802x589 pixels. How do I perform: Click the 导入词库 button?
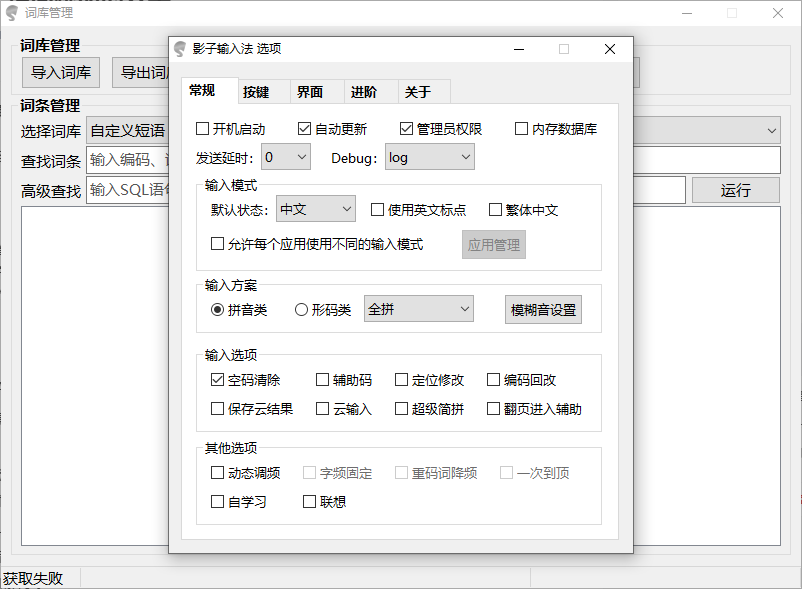click(x=61, y=73)
